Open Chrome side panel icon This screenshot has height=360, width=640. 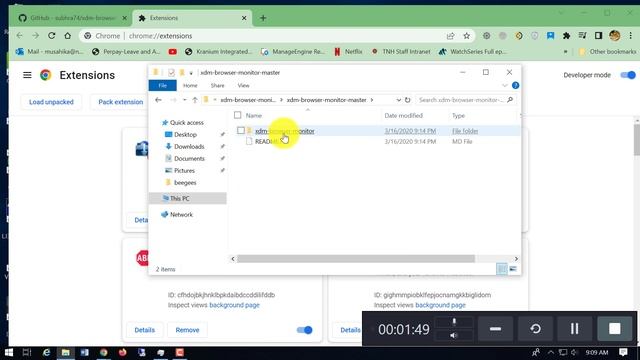click(598, 36)
